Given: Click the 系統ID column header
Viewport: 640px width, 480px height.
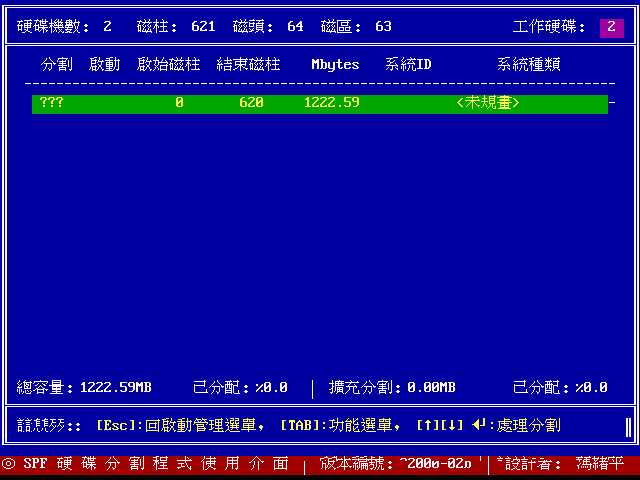Looking at the screenshot, I should tap(408, 65).
